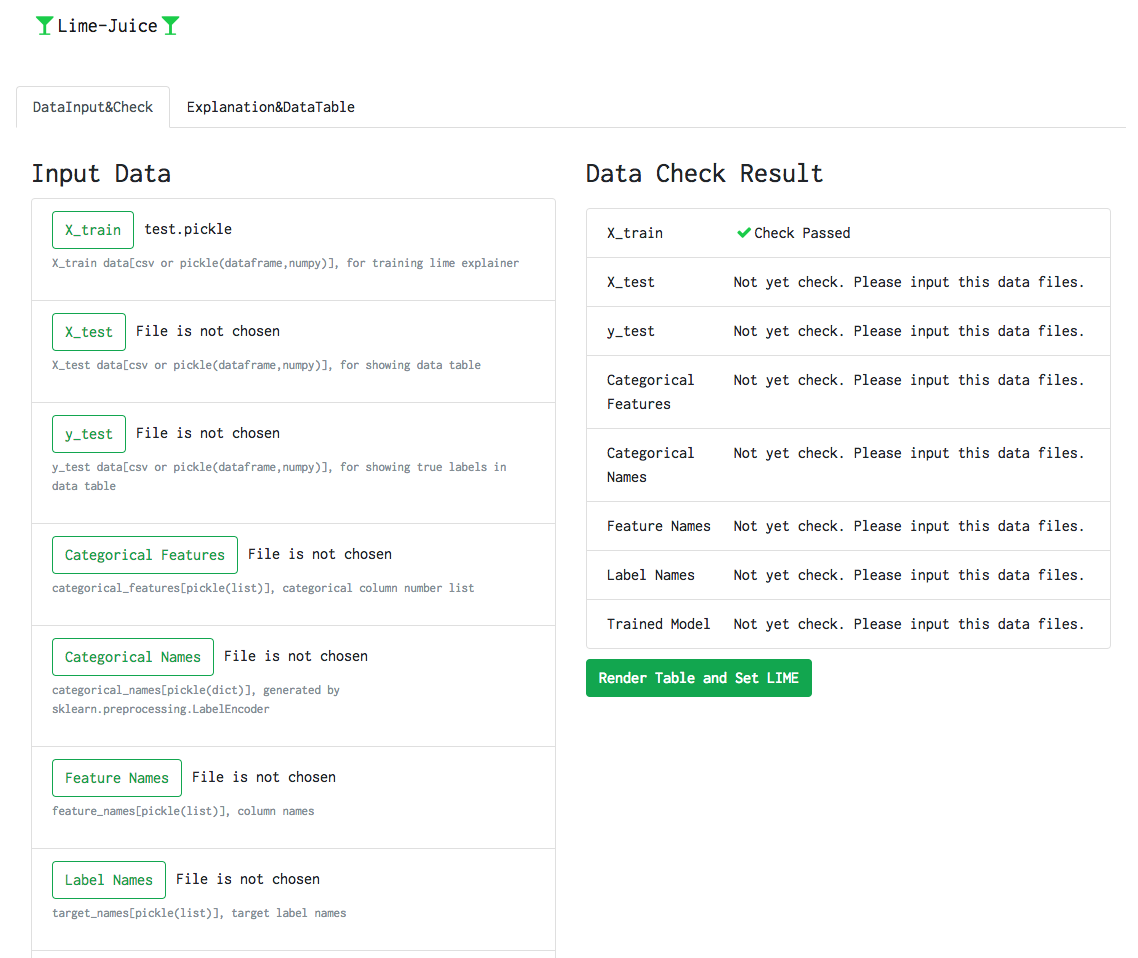Click 'File is not chosen' beside y_test
This screenshot has height=958, width=1138.
(x=208, y=433)
